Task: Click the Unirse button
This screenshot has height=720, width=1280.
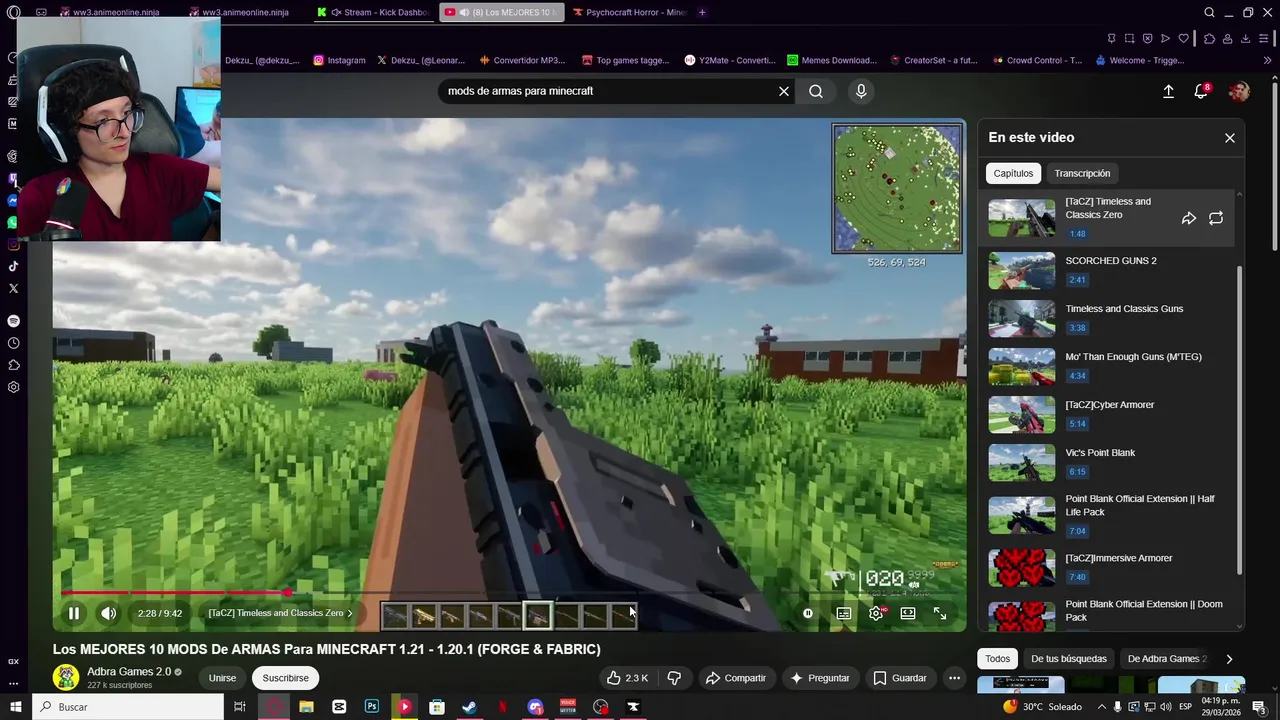Action: tap(222, 678)
